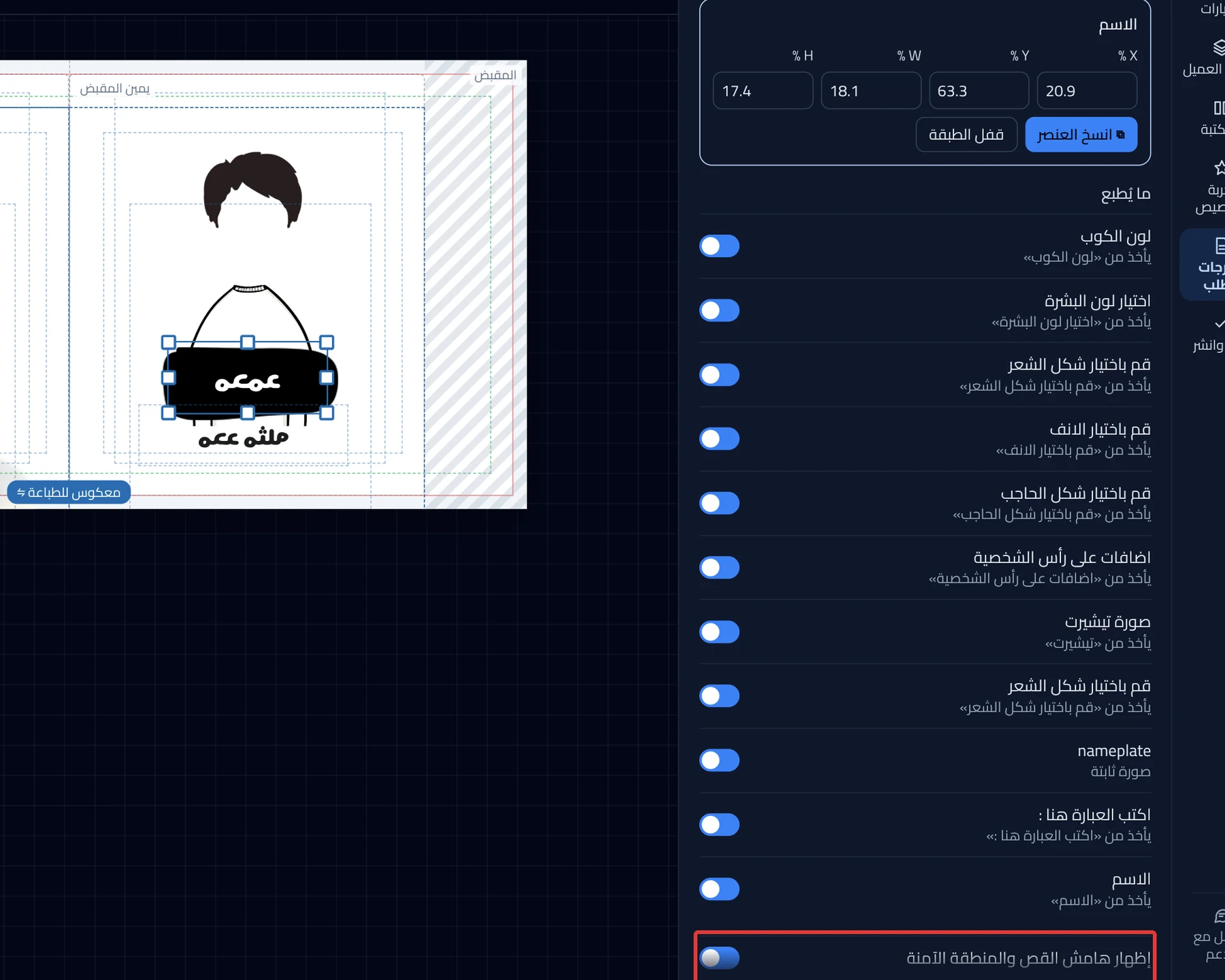
Task: Click the % H height input field
Action: coord(763,91)
